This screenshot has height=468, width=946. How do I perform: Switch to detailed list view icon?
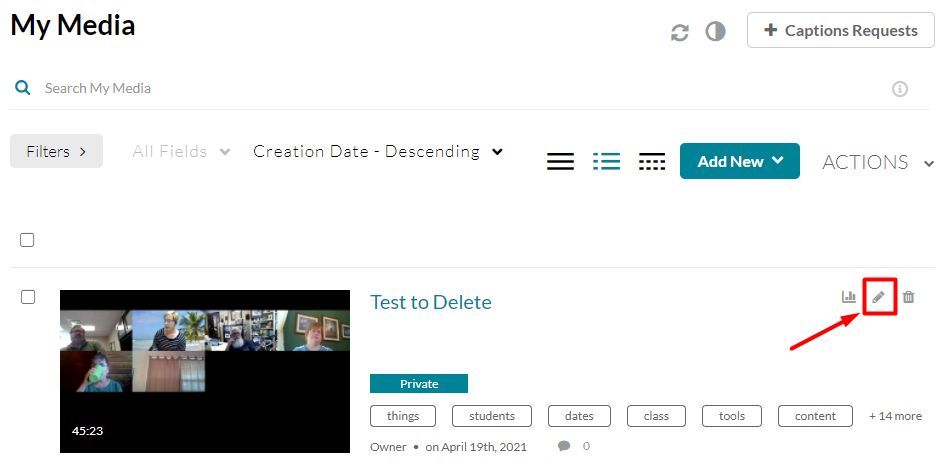[x=606, y=162]
